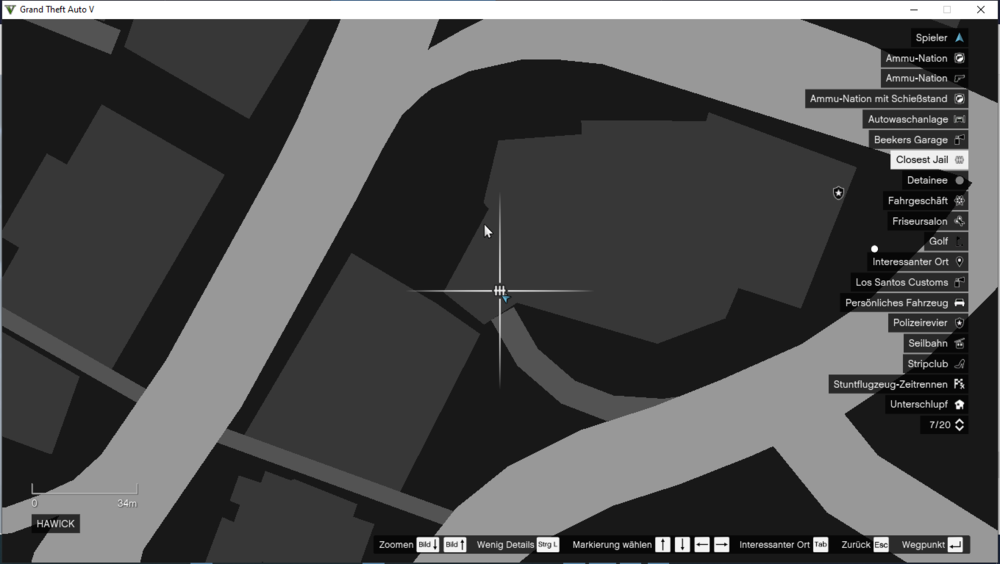Select the Autowaschanlage legend label

click(908, 119)
